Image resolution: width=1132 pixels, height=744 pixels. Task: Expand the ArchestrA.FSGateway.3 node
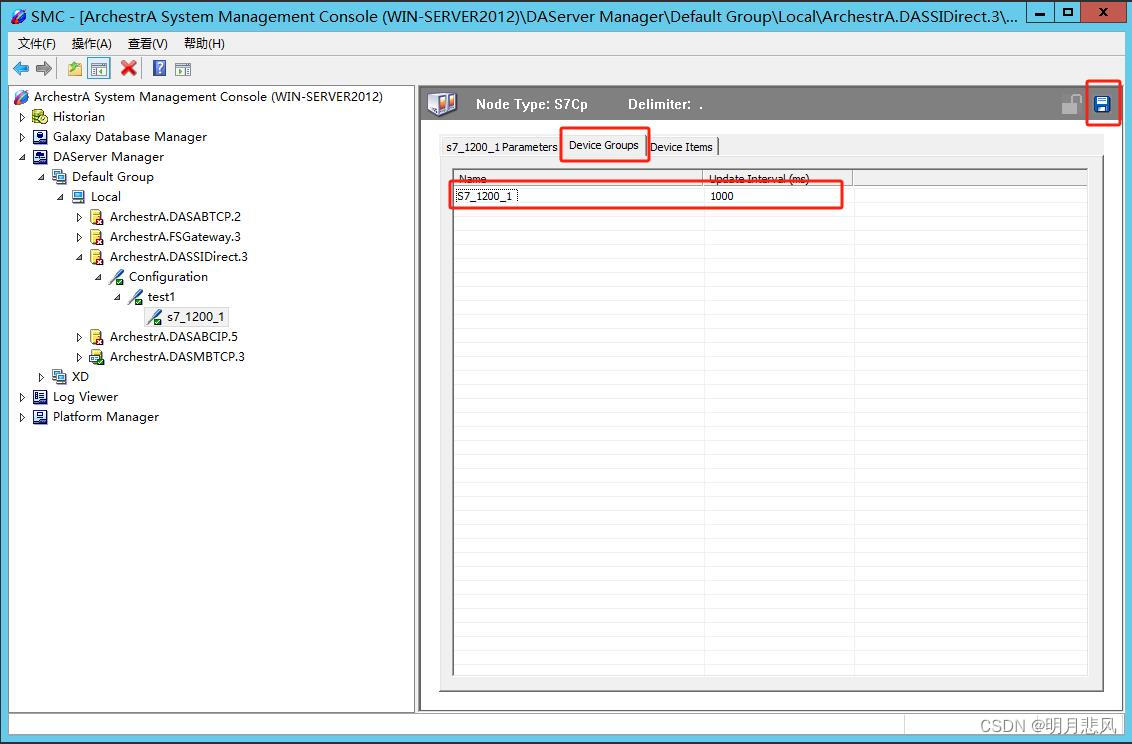coord(79,237)
